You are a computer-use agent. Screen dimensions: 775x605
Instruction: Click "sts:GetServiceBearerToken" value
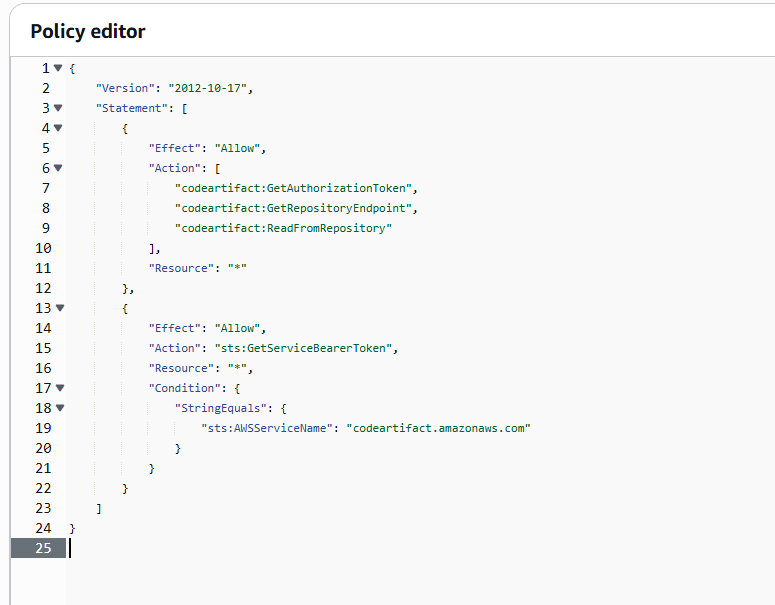(303, 348)
